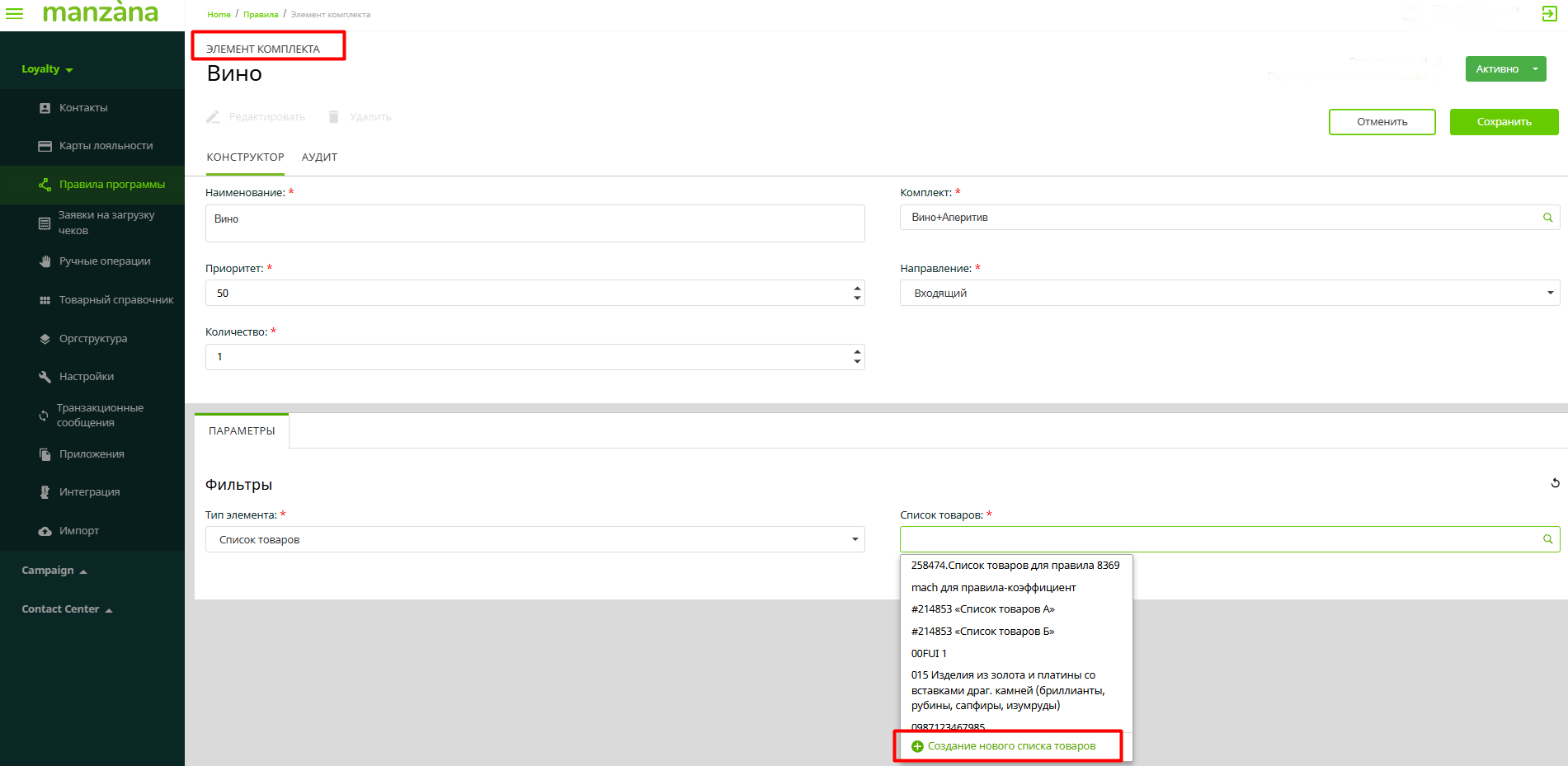Click the Отменить button
The height and width of the screenshot is (766, 1568).
pyautogui.click(x=1382, y=122)
